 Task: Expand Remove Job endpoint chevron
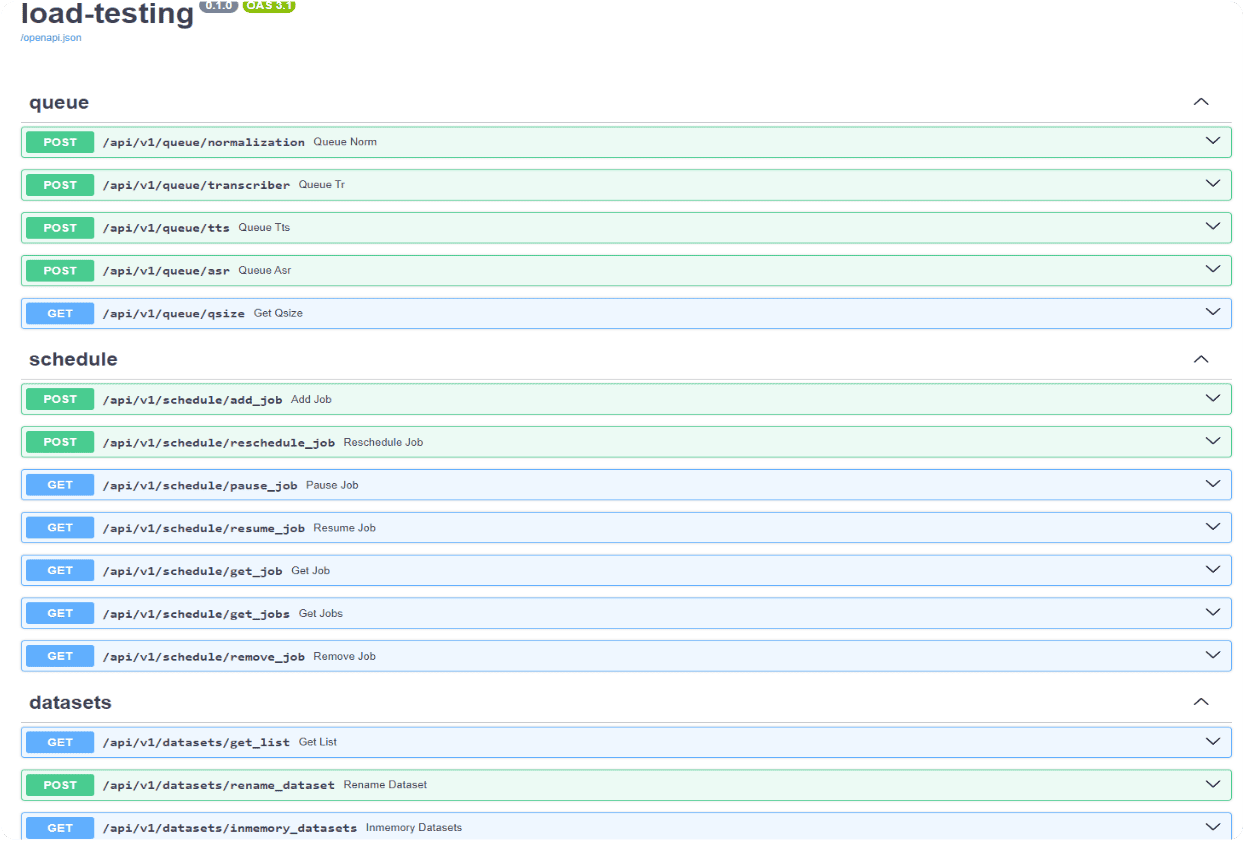1212,656
